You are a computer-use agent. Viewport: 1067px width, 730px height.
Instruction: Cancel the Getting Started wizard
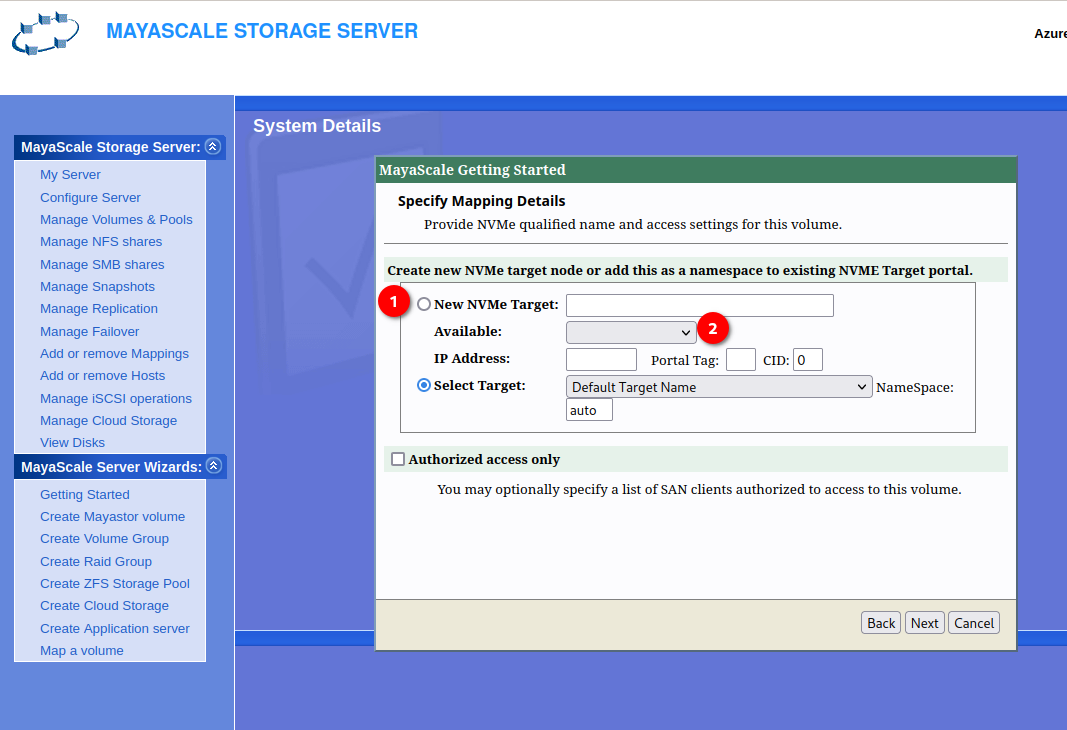tap(973, 623)
